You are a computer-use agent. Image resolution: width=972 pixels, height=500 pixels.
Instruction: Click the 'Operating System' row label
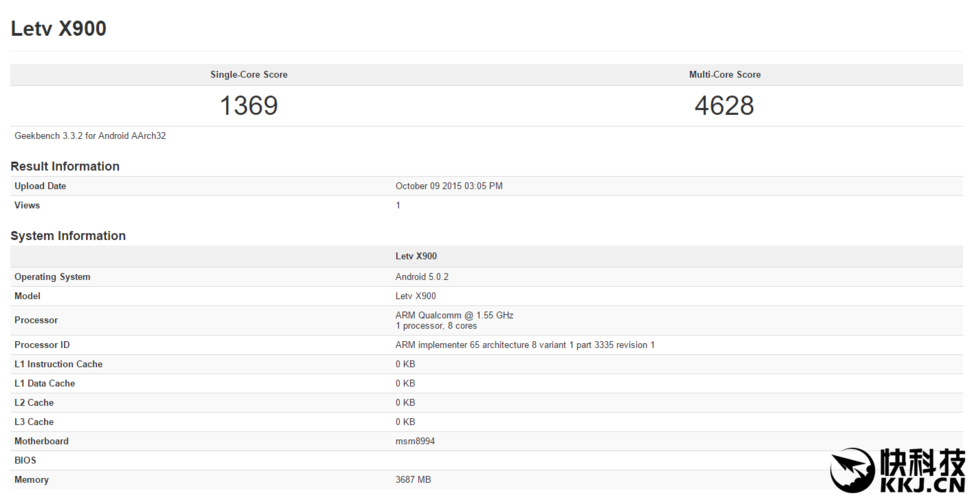click(x=52, y=277)
